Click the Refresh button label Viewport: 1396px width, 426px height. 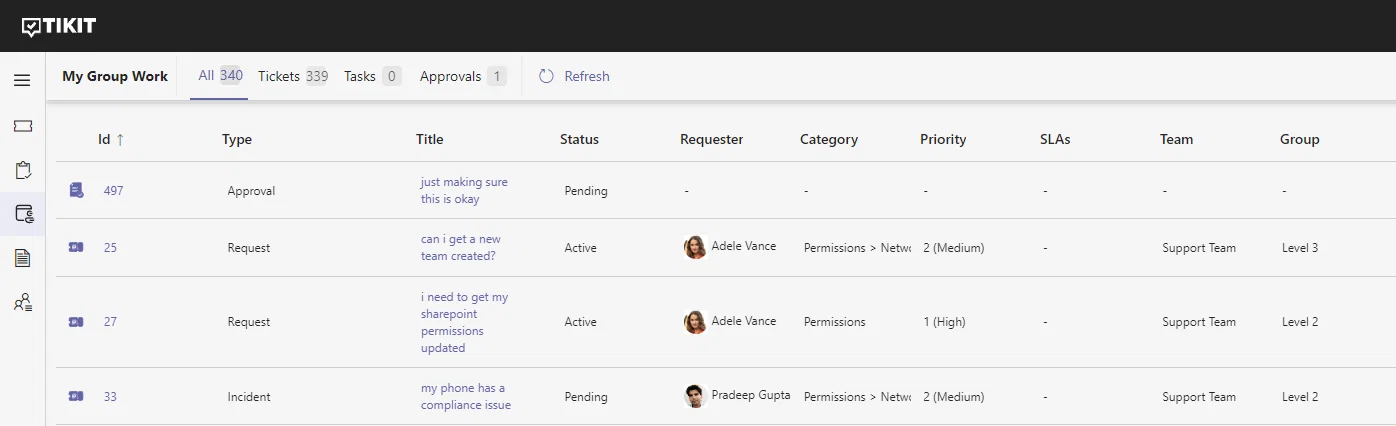587,76
